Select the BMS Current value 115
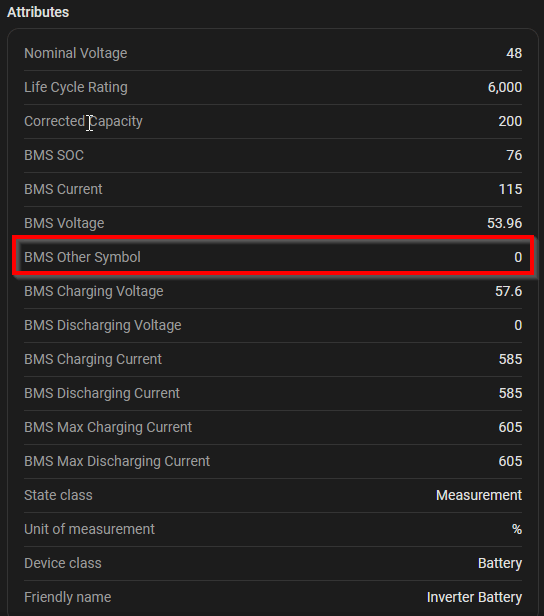Image resolution: width=544 pixels, height=616 pixels. click(510, 189)
